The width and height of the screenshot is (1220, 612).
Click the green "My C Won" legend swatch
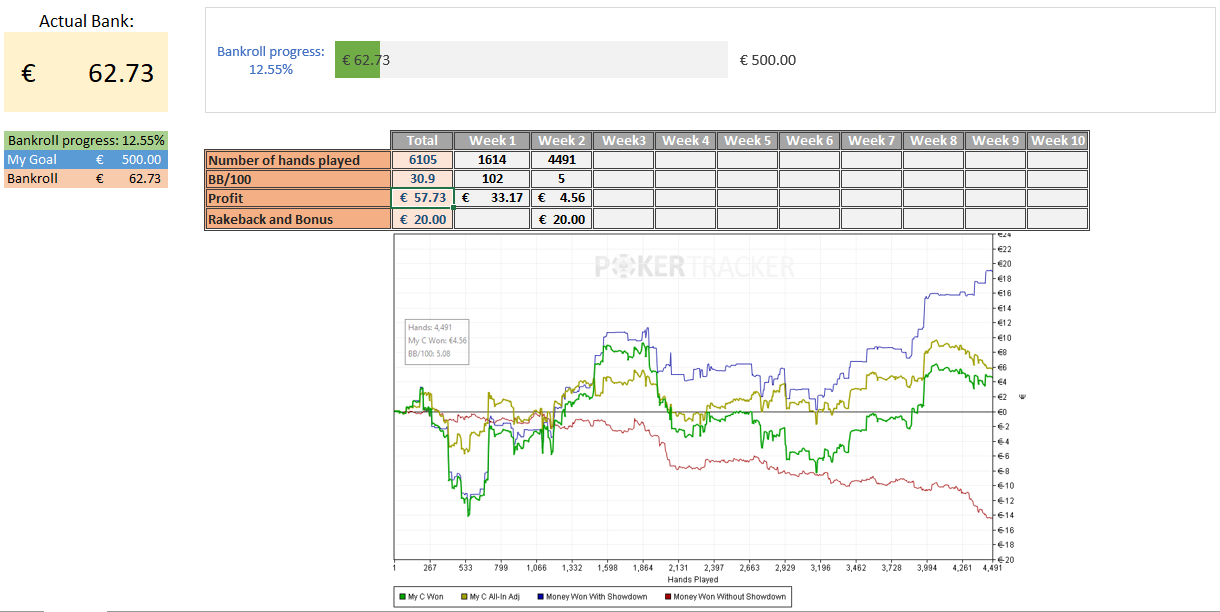tap(402, 597)
